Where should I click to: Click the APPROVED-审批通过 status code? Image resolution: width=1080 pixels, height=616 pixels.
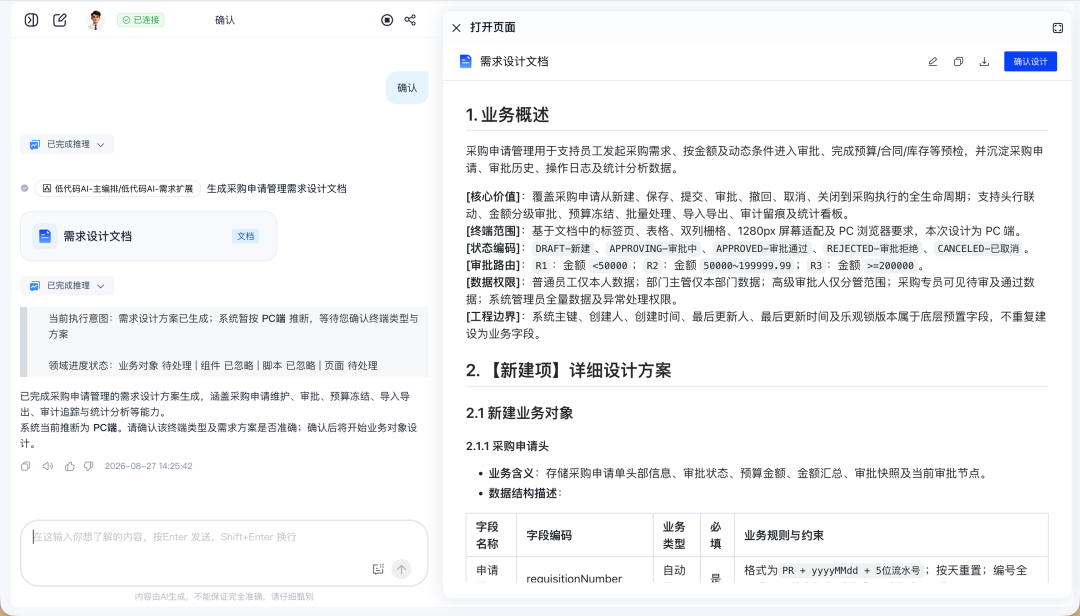tap(762, 248)
